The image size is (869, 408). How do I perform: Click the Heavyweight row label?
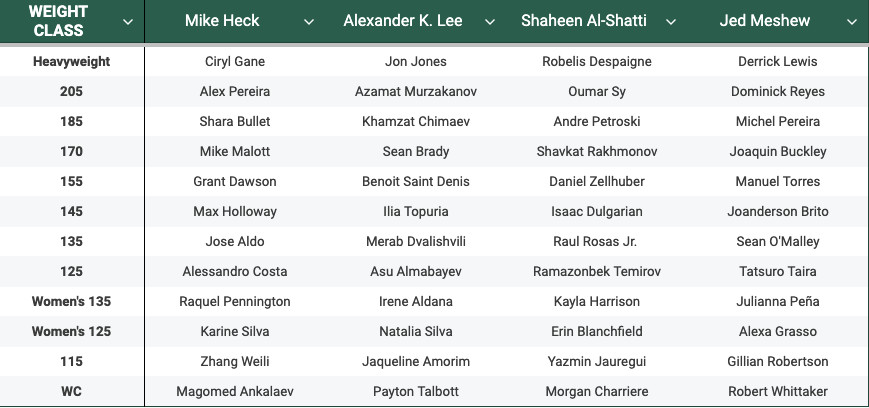(x=71, y=62)
